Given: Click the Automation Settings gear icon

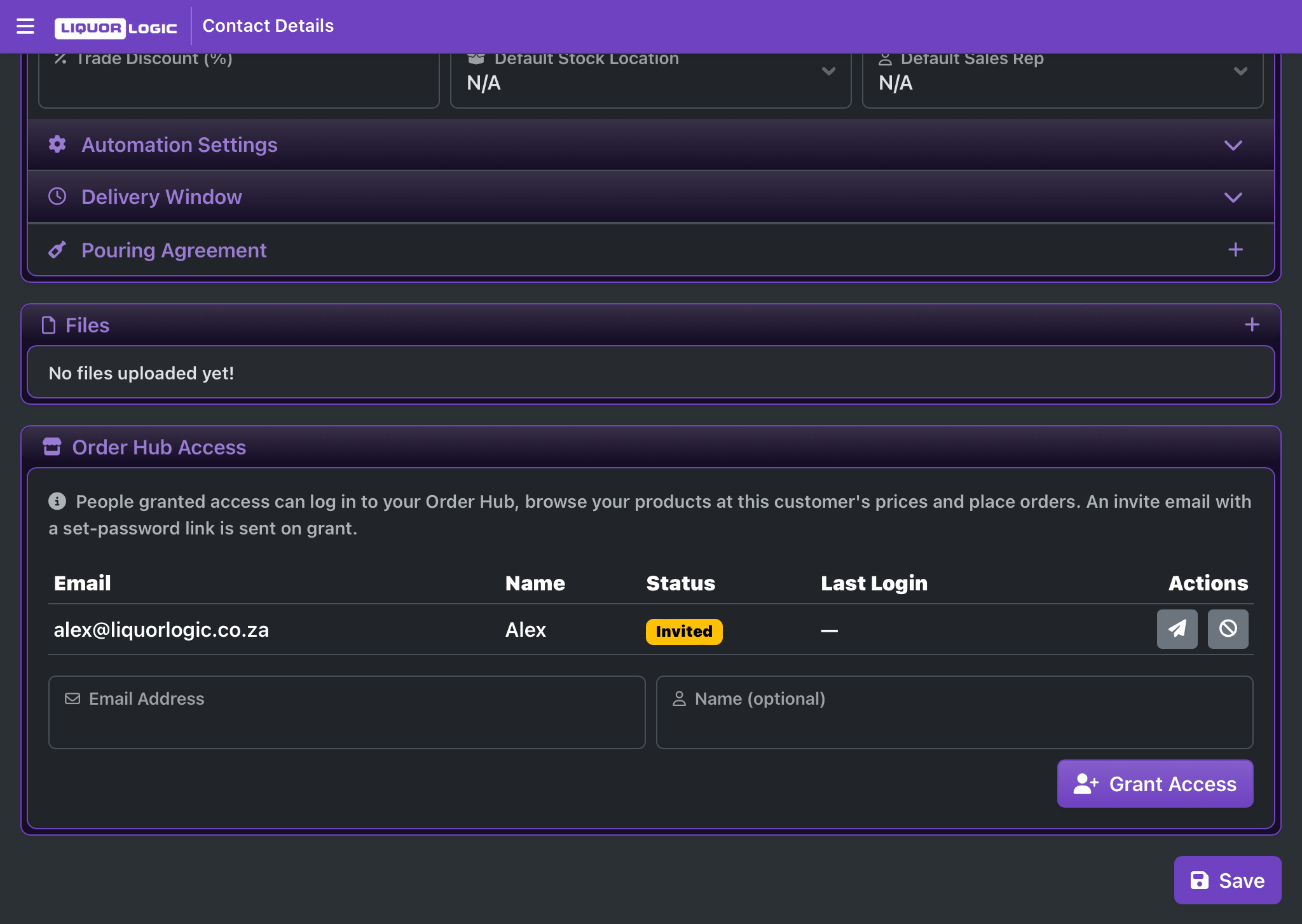Looking at the screenshot, I should pos(57,144).
